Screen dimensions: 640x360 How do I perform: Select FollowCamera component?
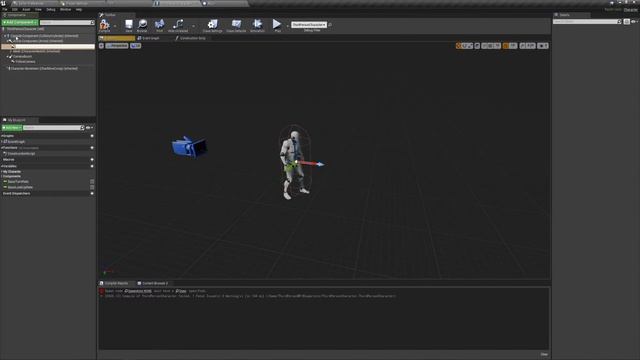[25, 62]
